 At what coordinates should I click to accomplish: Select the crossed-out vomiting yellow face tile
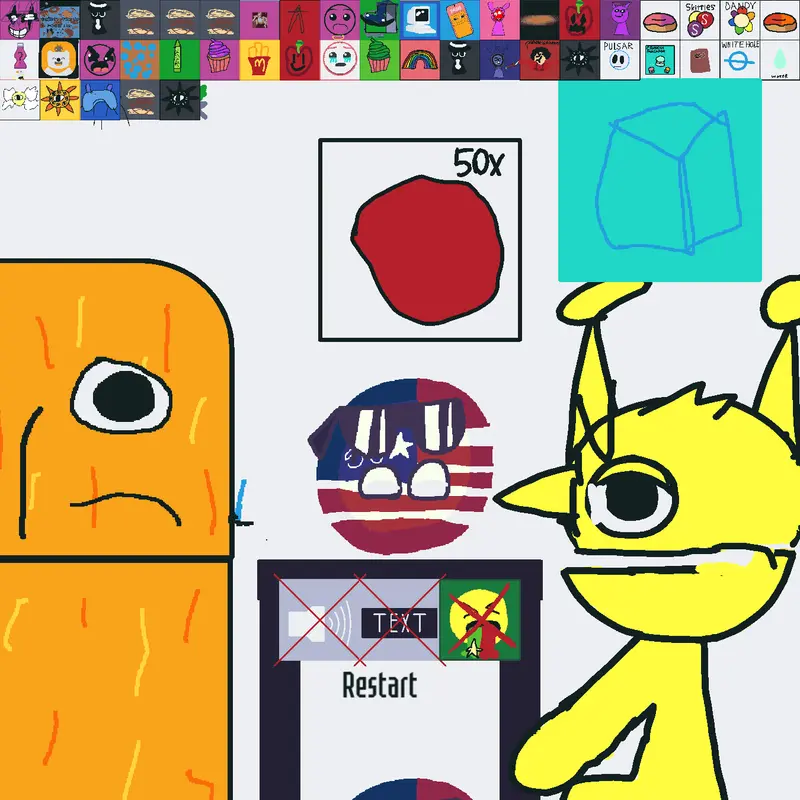pyautogui.click(x=480, y=620)
